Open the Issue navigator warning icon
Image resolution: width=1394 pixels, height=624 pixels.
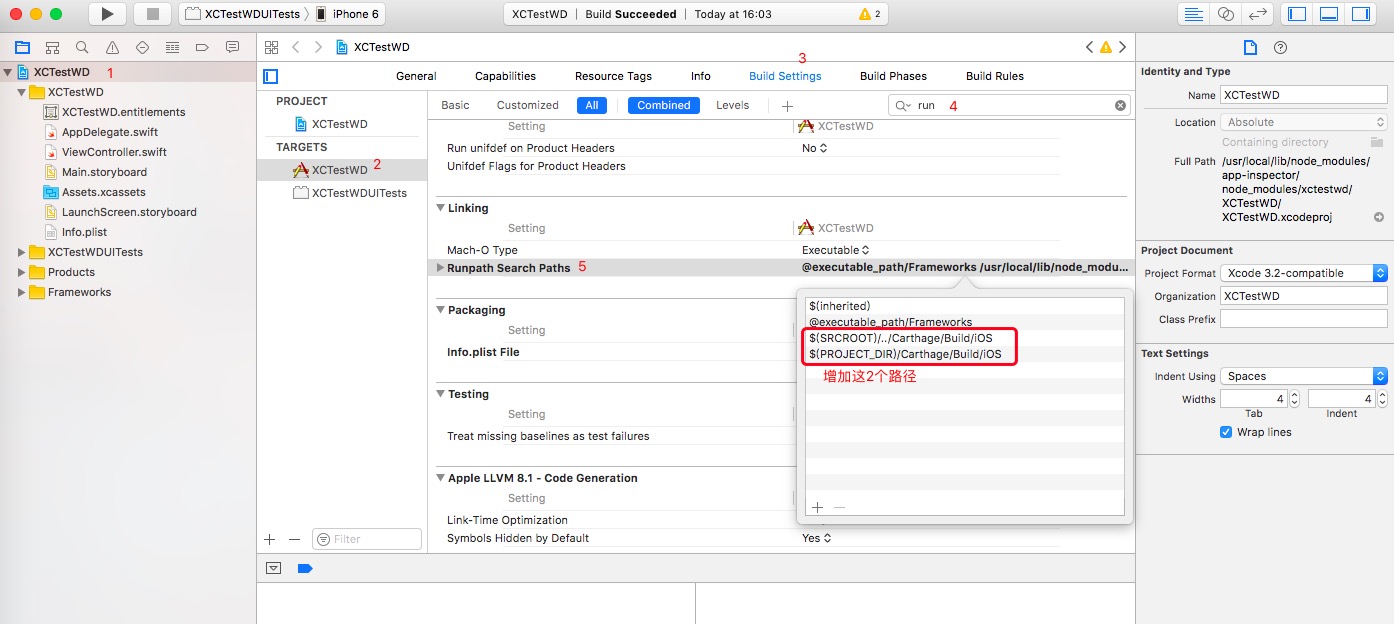point(112,47)
